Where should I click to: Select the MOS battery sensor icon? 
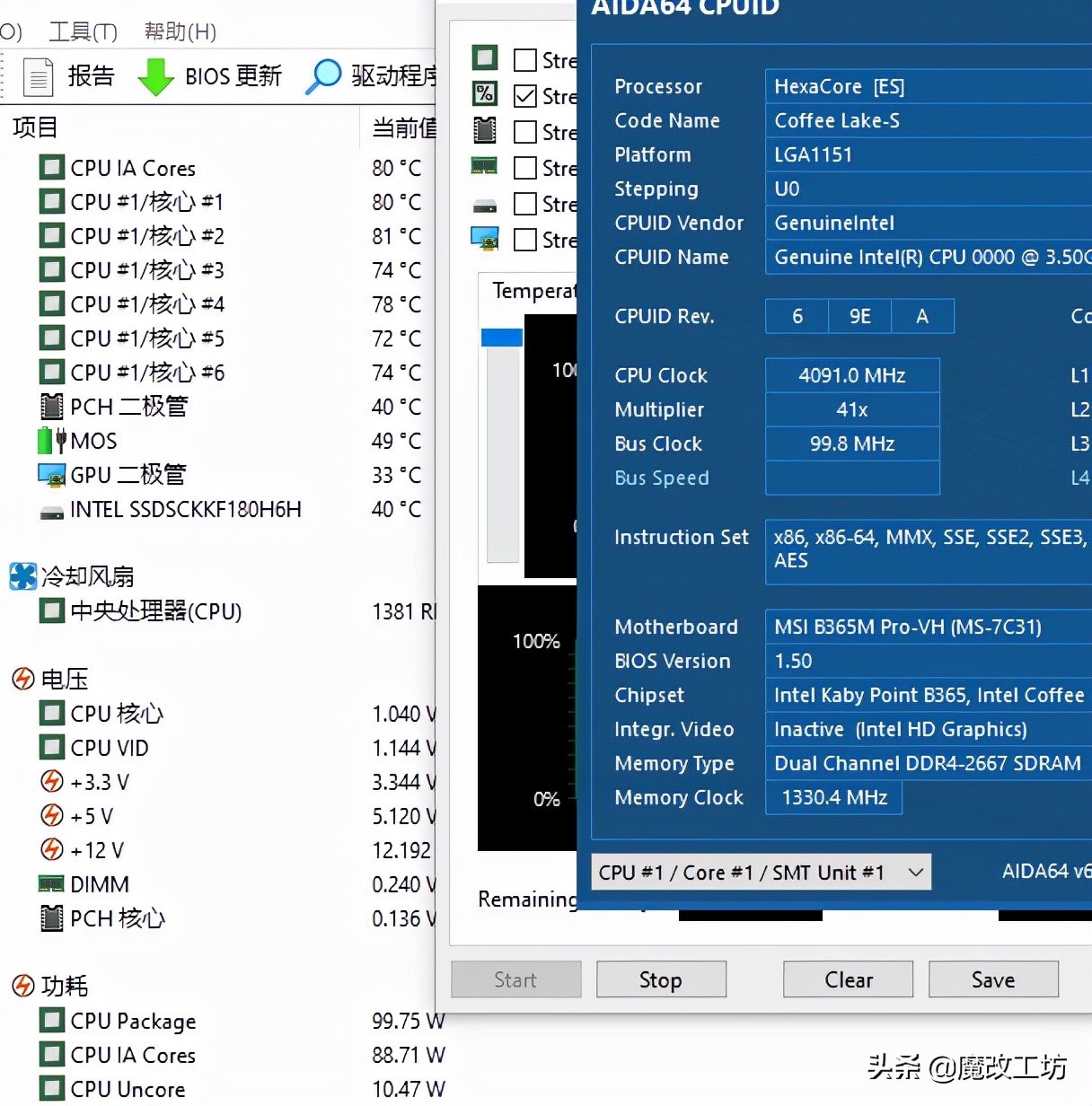tap(51, 441)
